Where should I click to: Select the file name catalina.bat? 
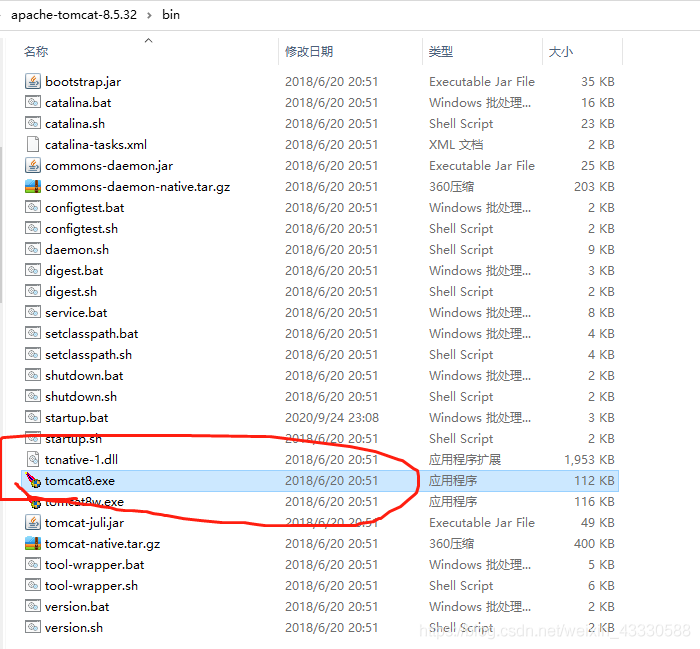tap(78, 103)
